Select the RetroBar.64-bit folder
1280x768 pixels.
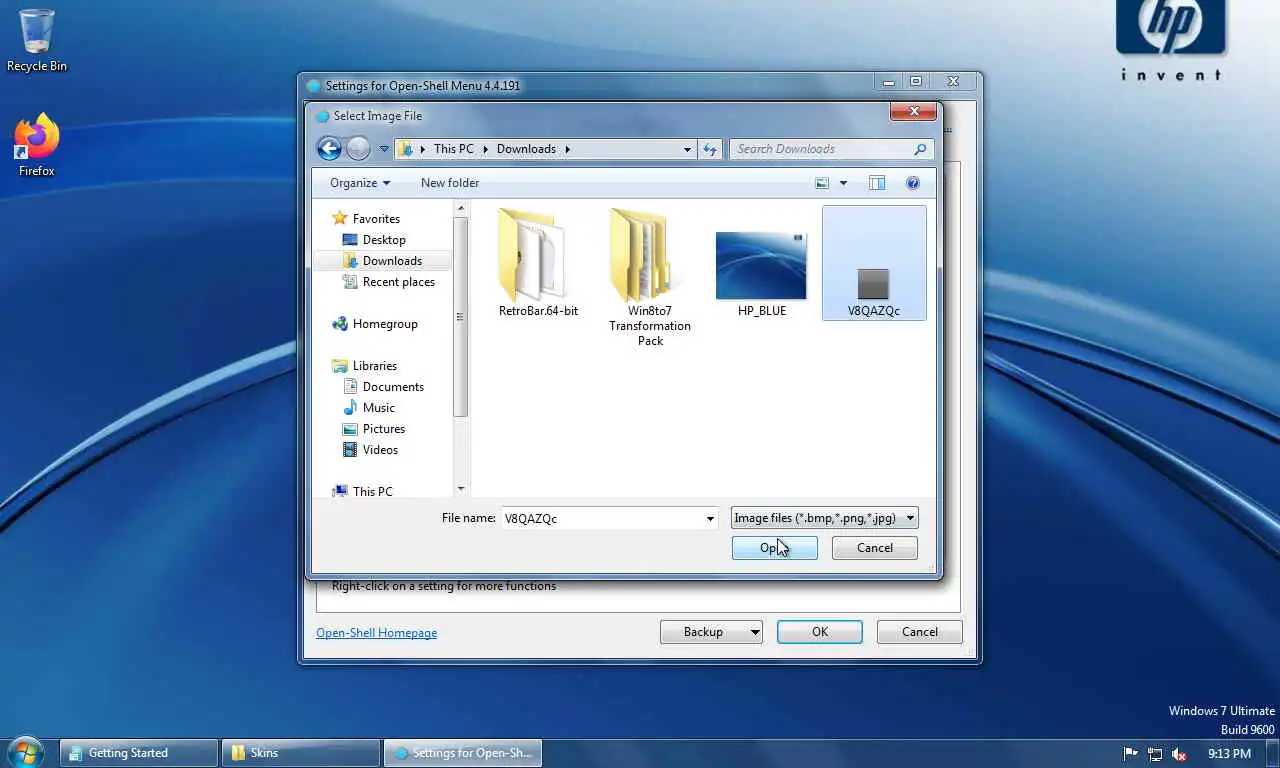coord(538,262)
